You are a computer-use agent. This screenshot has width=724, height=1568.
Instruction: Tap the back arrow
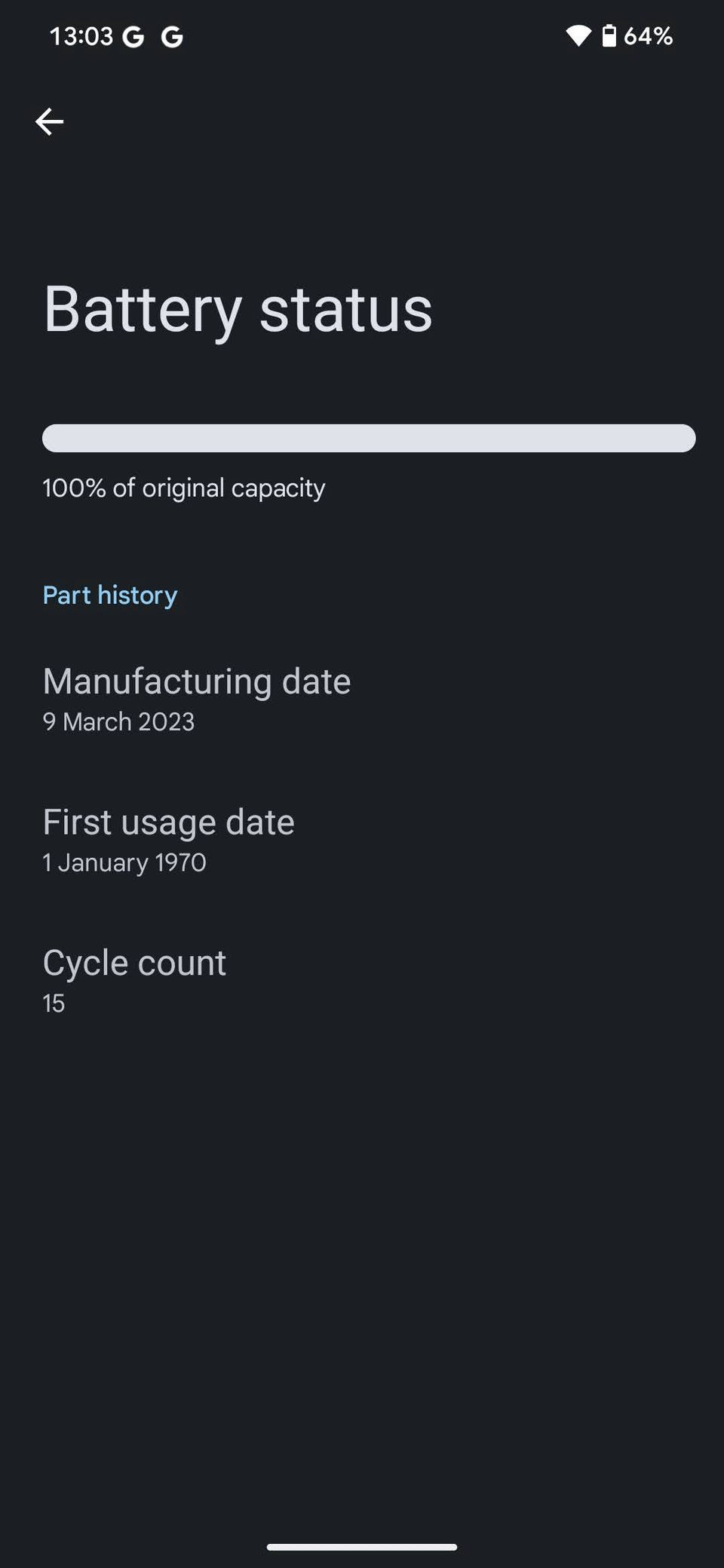(50, 121)
